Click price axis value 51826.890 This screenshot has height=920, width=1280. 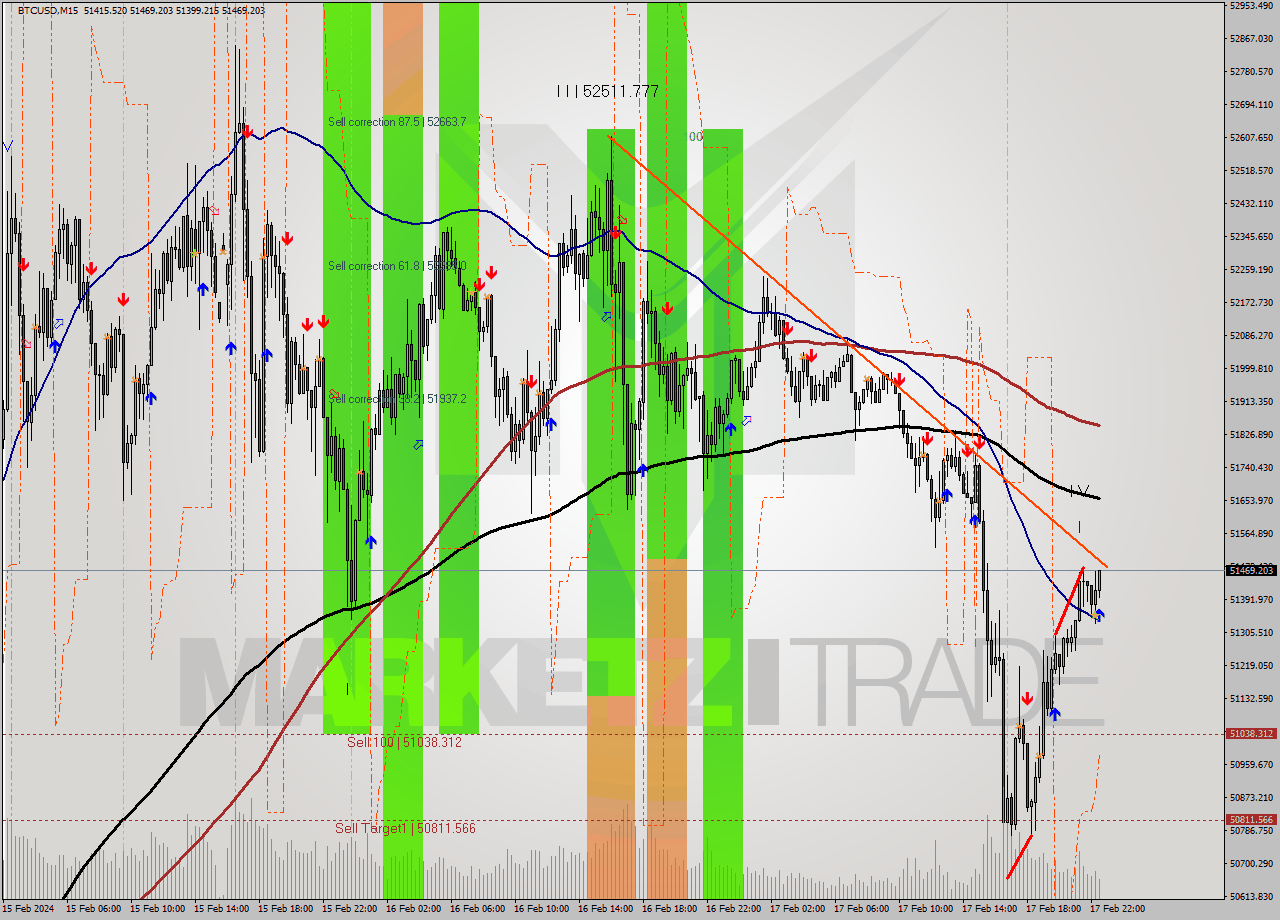pos(1252,435)
